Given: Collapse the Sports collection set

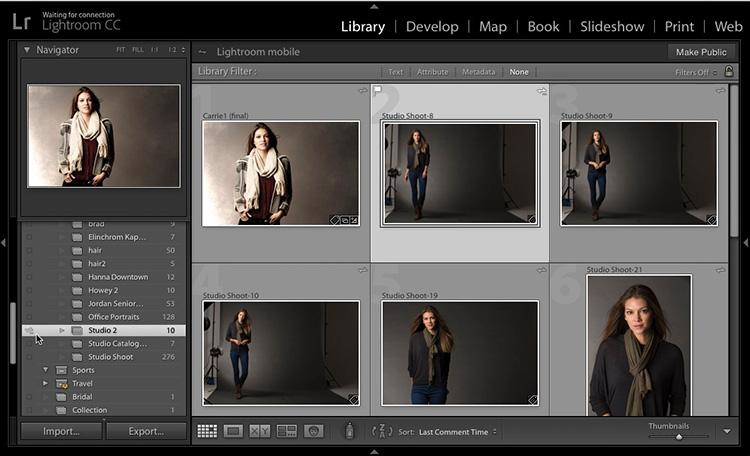Looking at the screenshot, I should pos(45,370).
